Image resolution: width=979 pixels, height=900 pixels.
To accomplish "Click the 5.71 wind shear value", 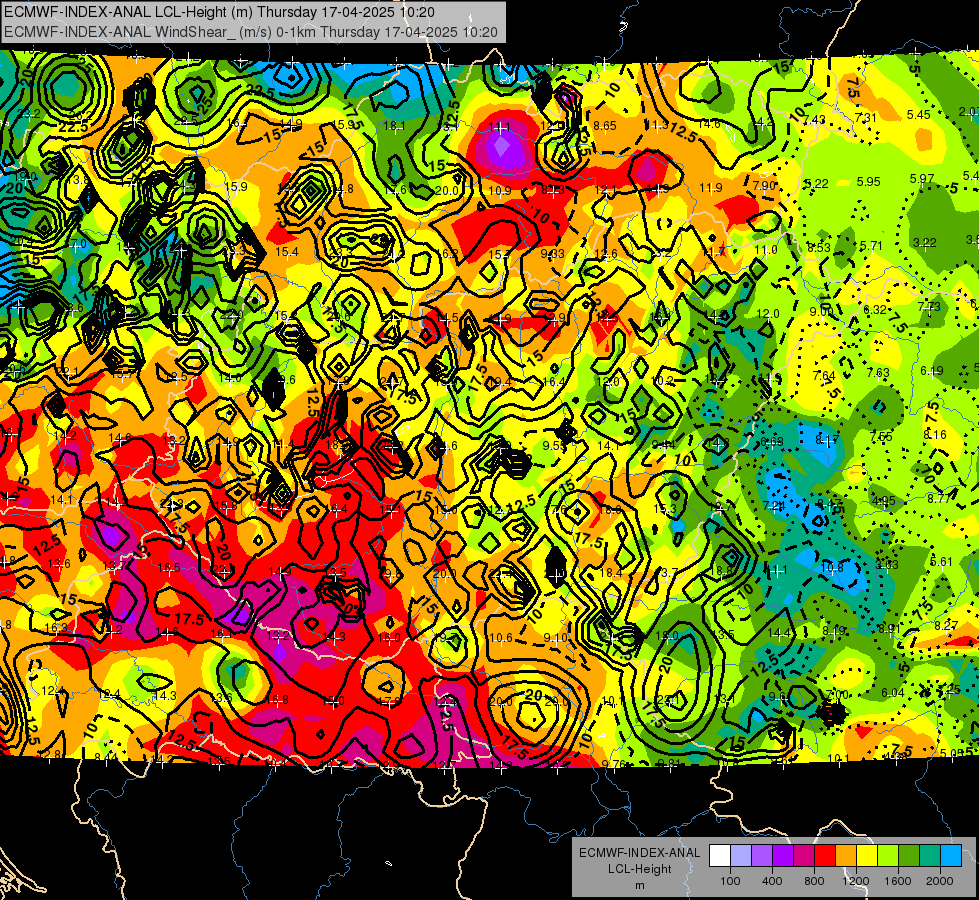I will [x=871, y=245].
